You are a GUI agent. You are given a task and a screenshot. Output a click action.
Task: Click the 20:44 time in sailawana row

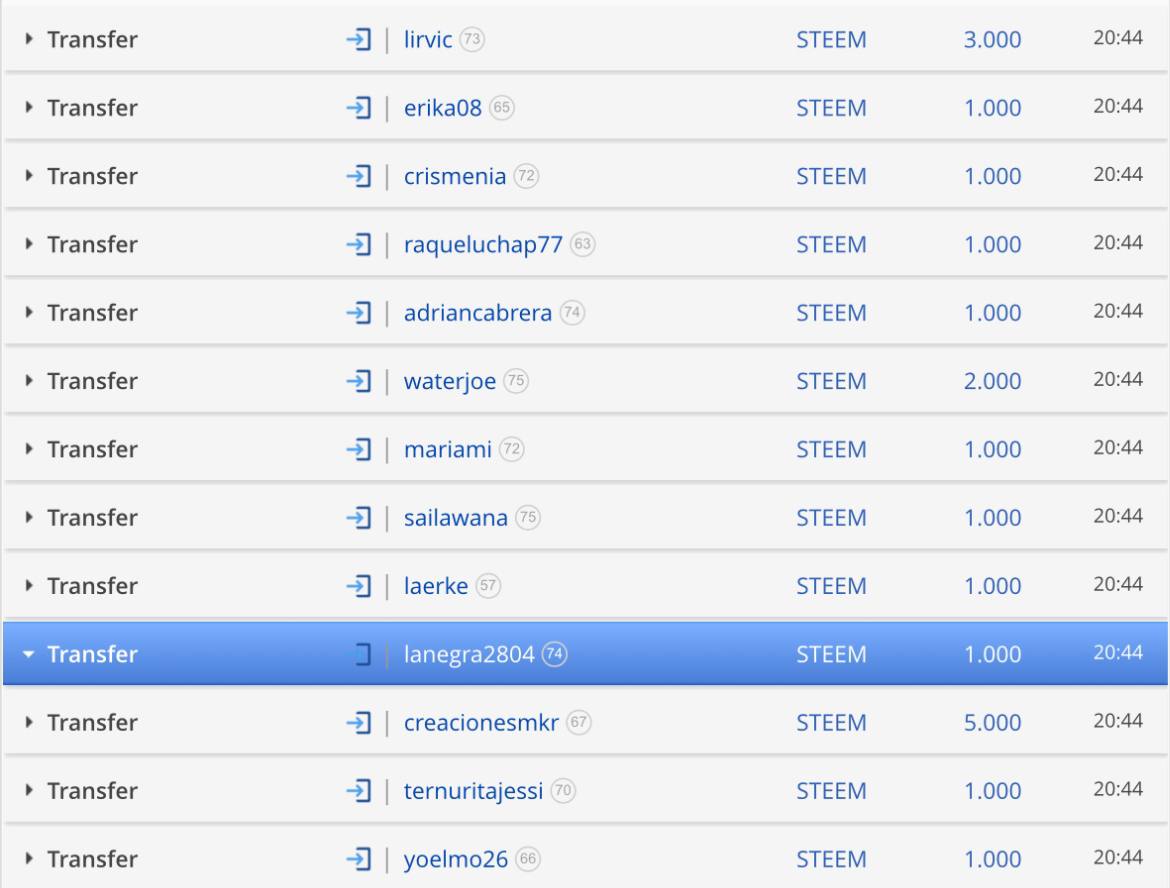[1118, 516]
